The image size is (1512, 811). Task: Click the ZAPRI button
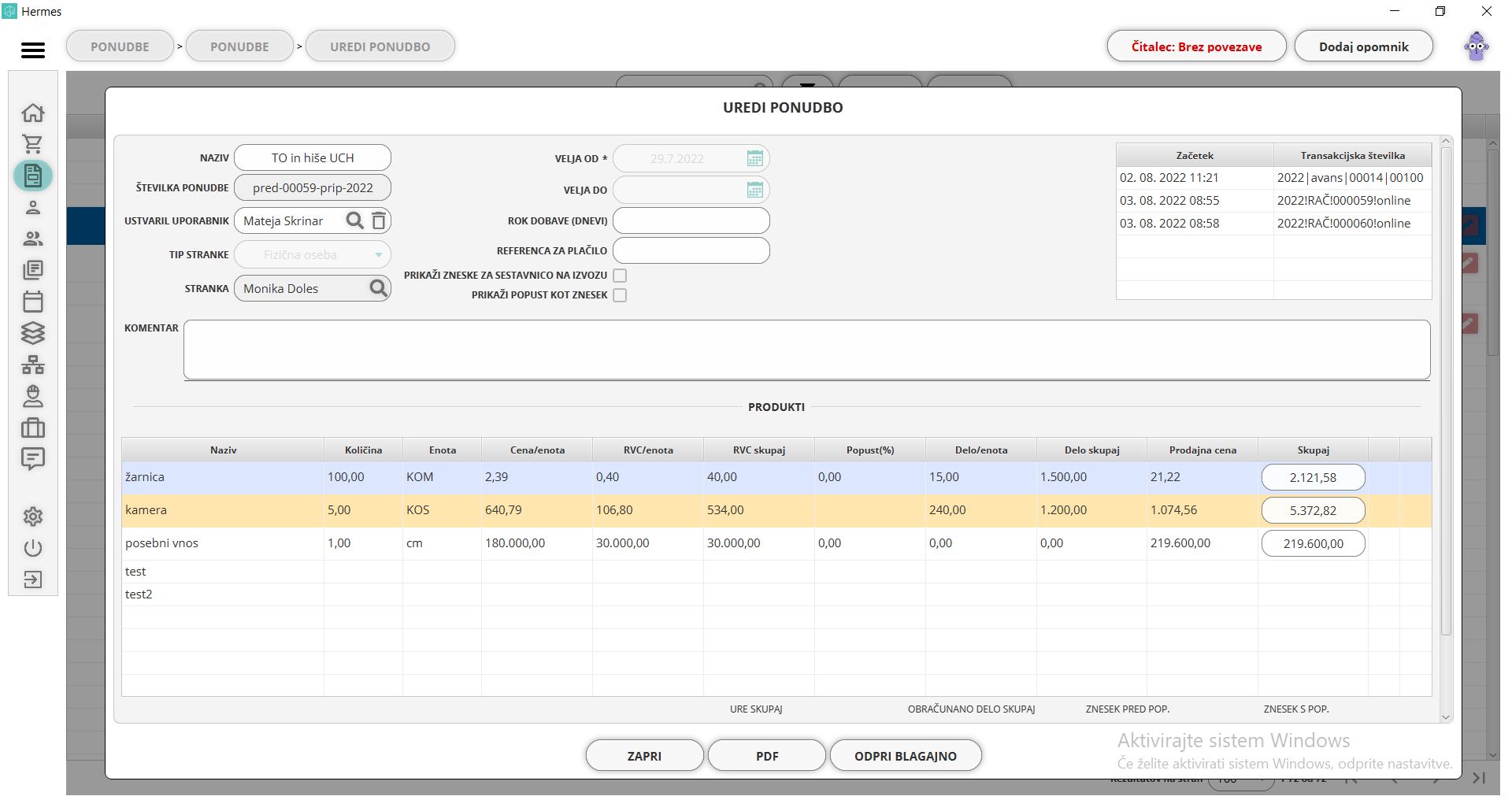click(x=644, y=756)
